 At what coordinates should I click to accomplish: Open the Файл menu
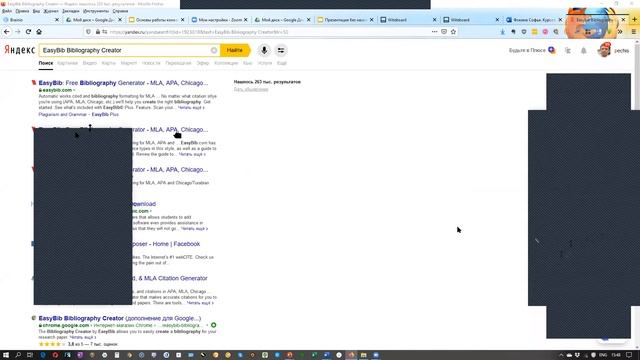tap(7, 11)
